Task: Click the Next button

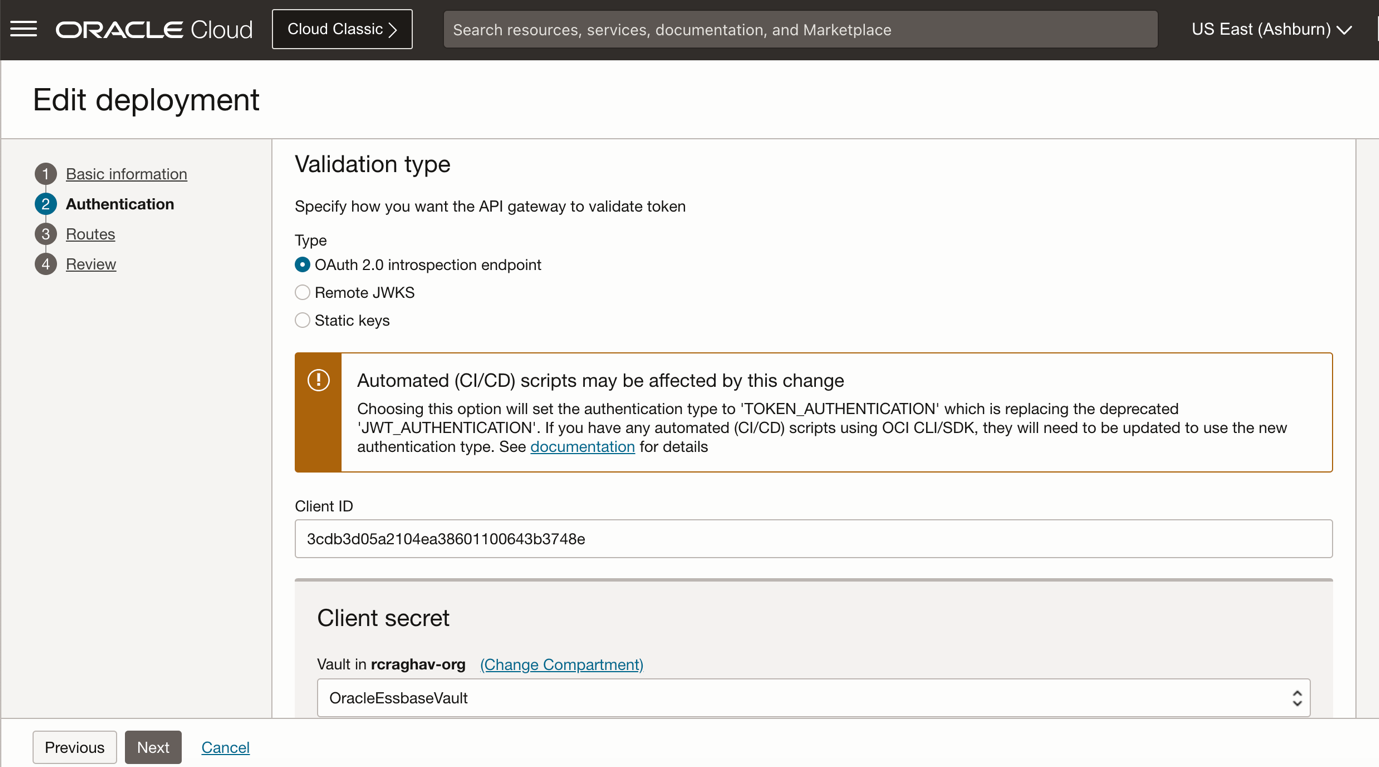Action: (153, 747)
